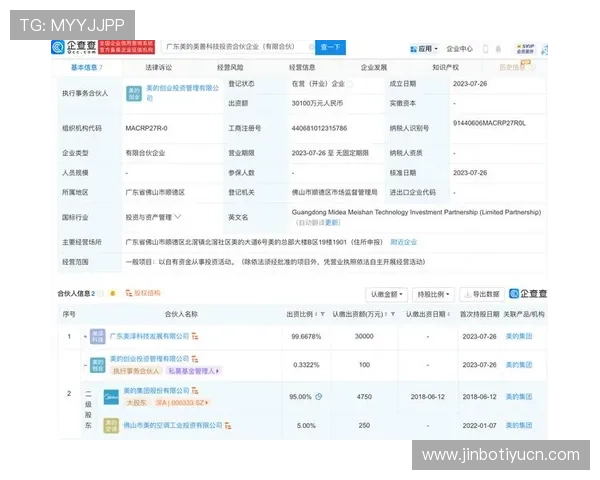Collapse the 美的创业投资管理有限公司 row with its minus toggle
The image size is (600, 480).
[85, 365]
